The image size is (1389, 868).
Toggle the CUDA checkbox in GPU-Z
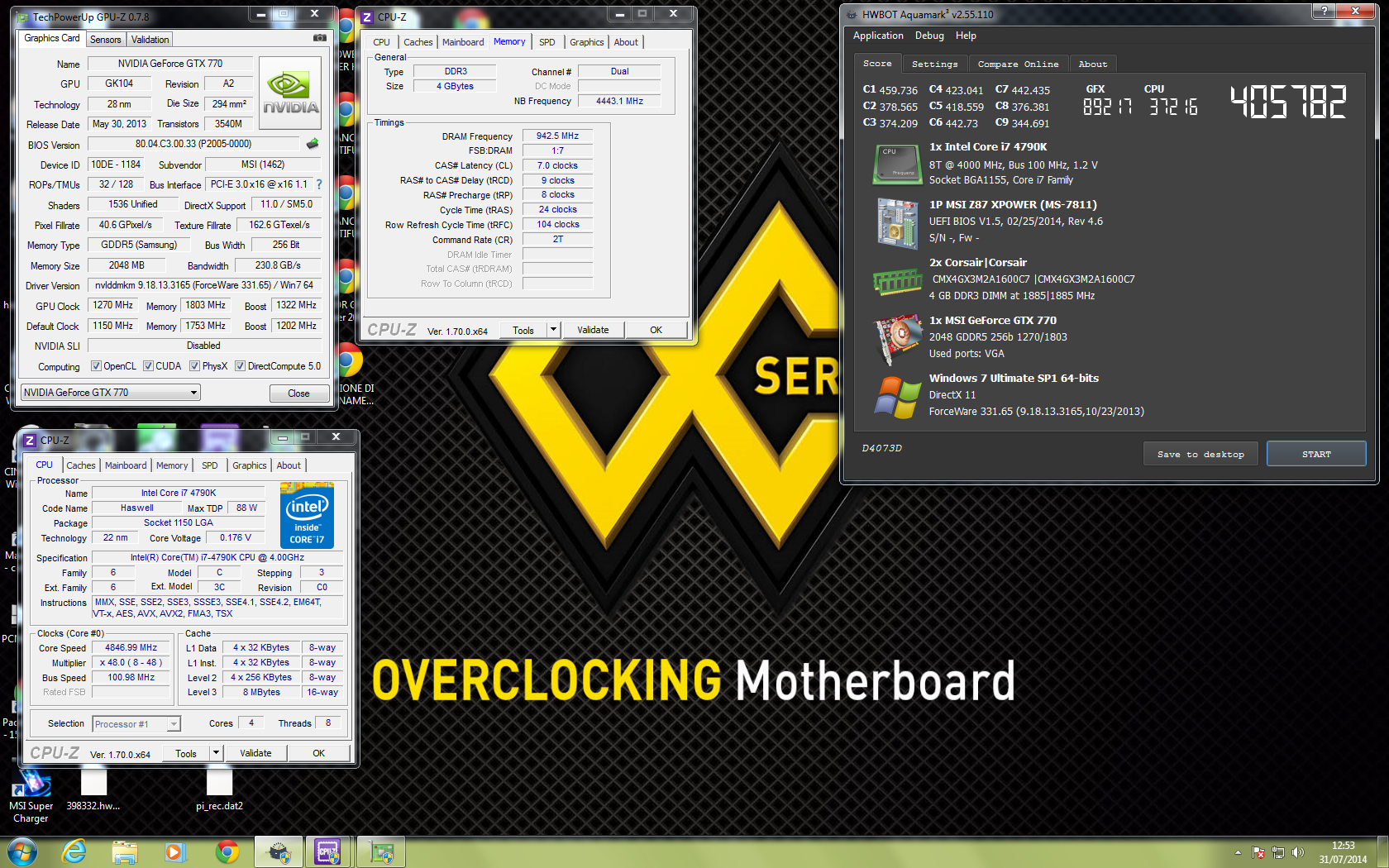(x=148, y=366)
